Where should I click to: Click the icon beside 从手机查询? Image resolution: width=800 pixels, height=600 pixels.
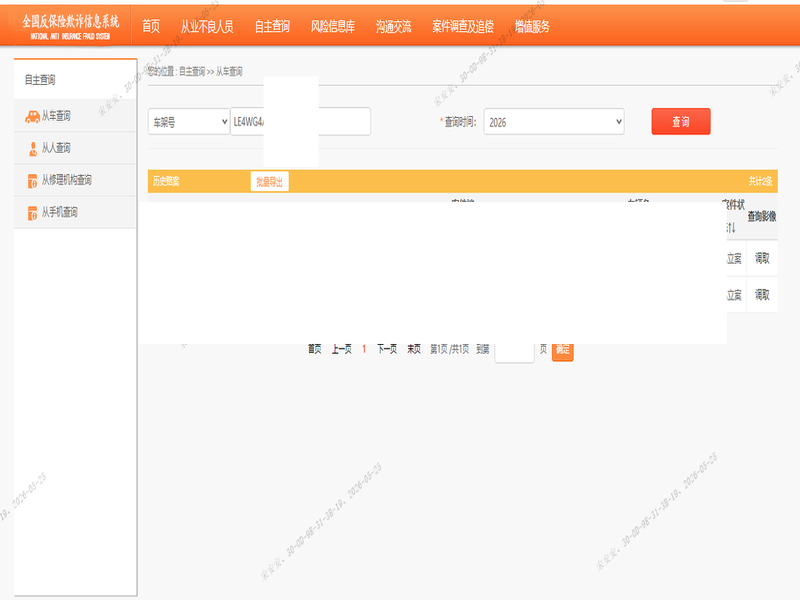pyautogui.click(x=33, y=213)
